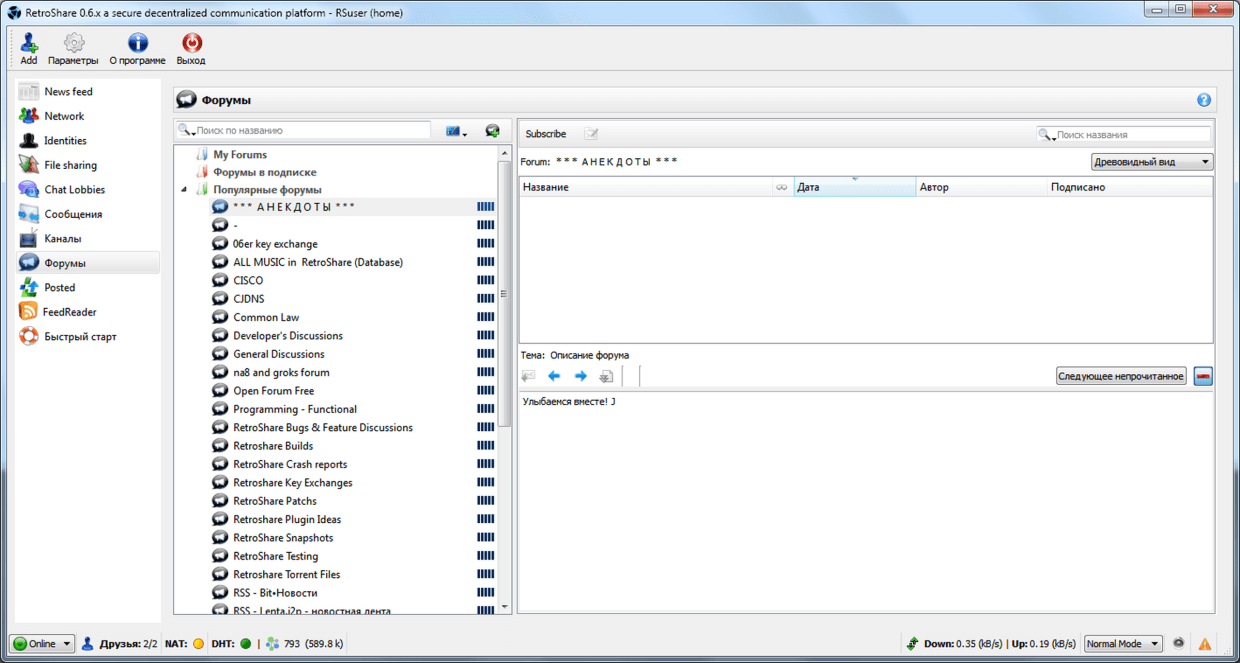Switch to File sharing section
Image resolution: width=1240 pixels, height=663 pixels.
[x=70, y=165]
